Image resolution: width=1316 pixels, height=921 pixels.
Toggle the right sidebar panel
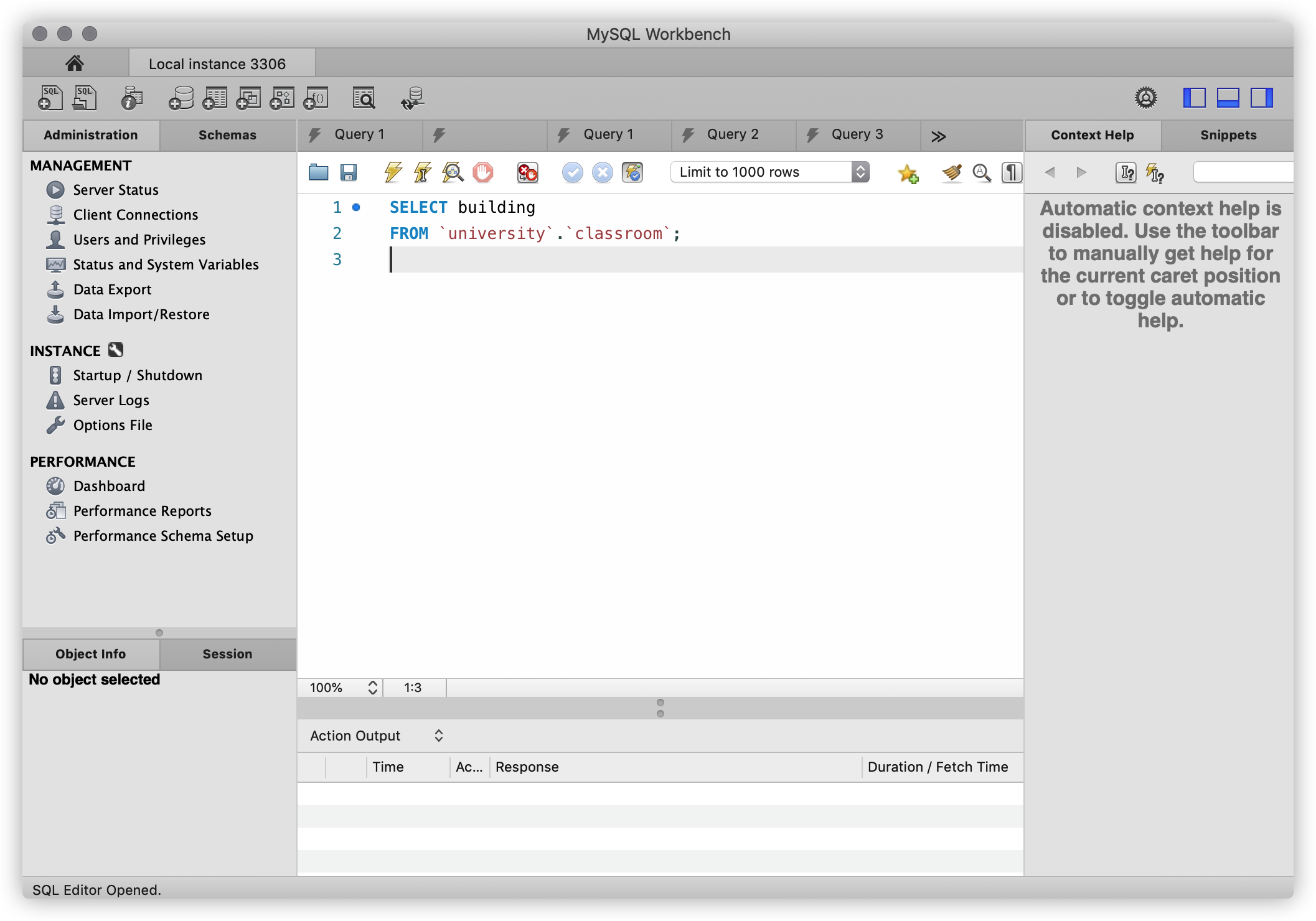pyautogui.click(x=1261, y=98)
